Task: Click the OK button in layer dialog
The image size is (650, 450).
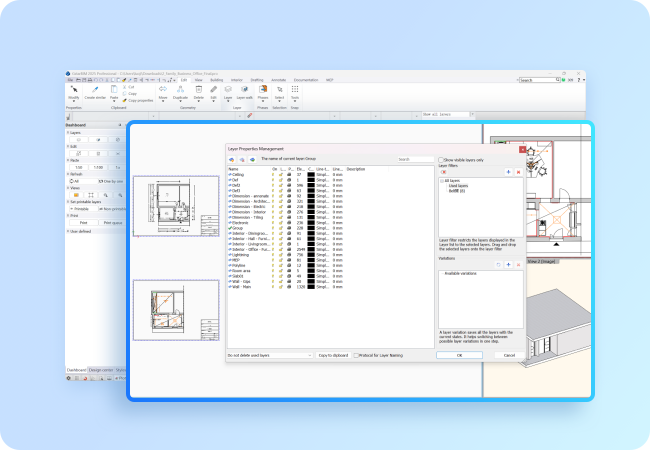Action: 459,354
